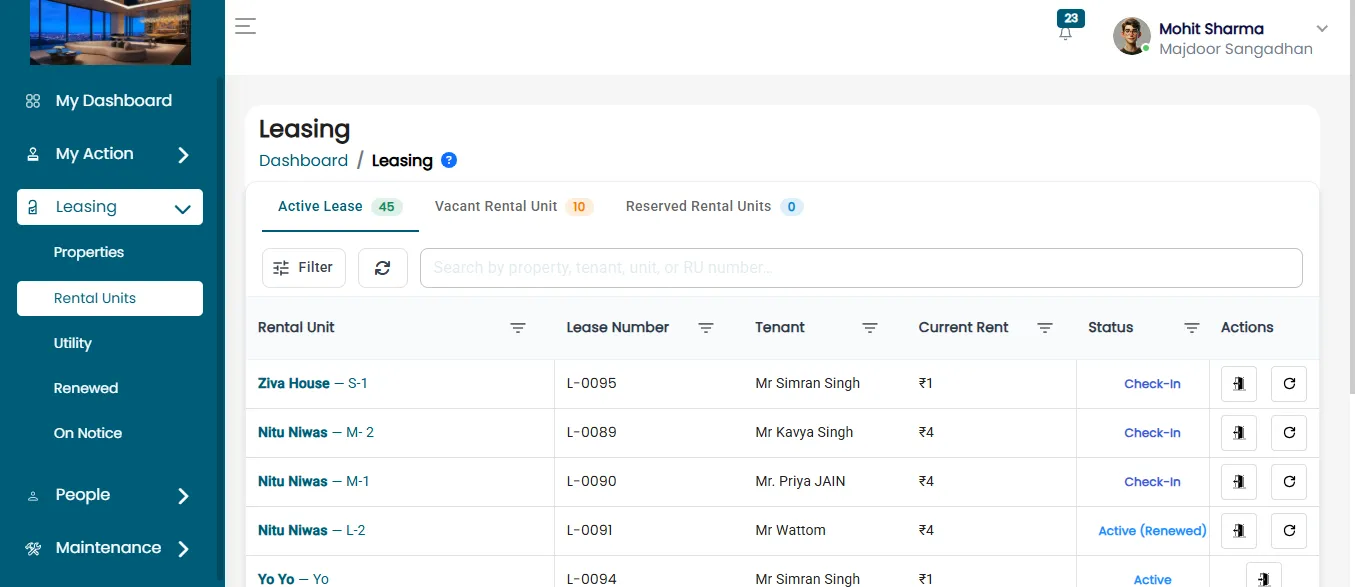Click renew icon for Nitu Niwas L-2
This screenshot has height=587, width=1355.
coord(1289,530)
